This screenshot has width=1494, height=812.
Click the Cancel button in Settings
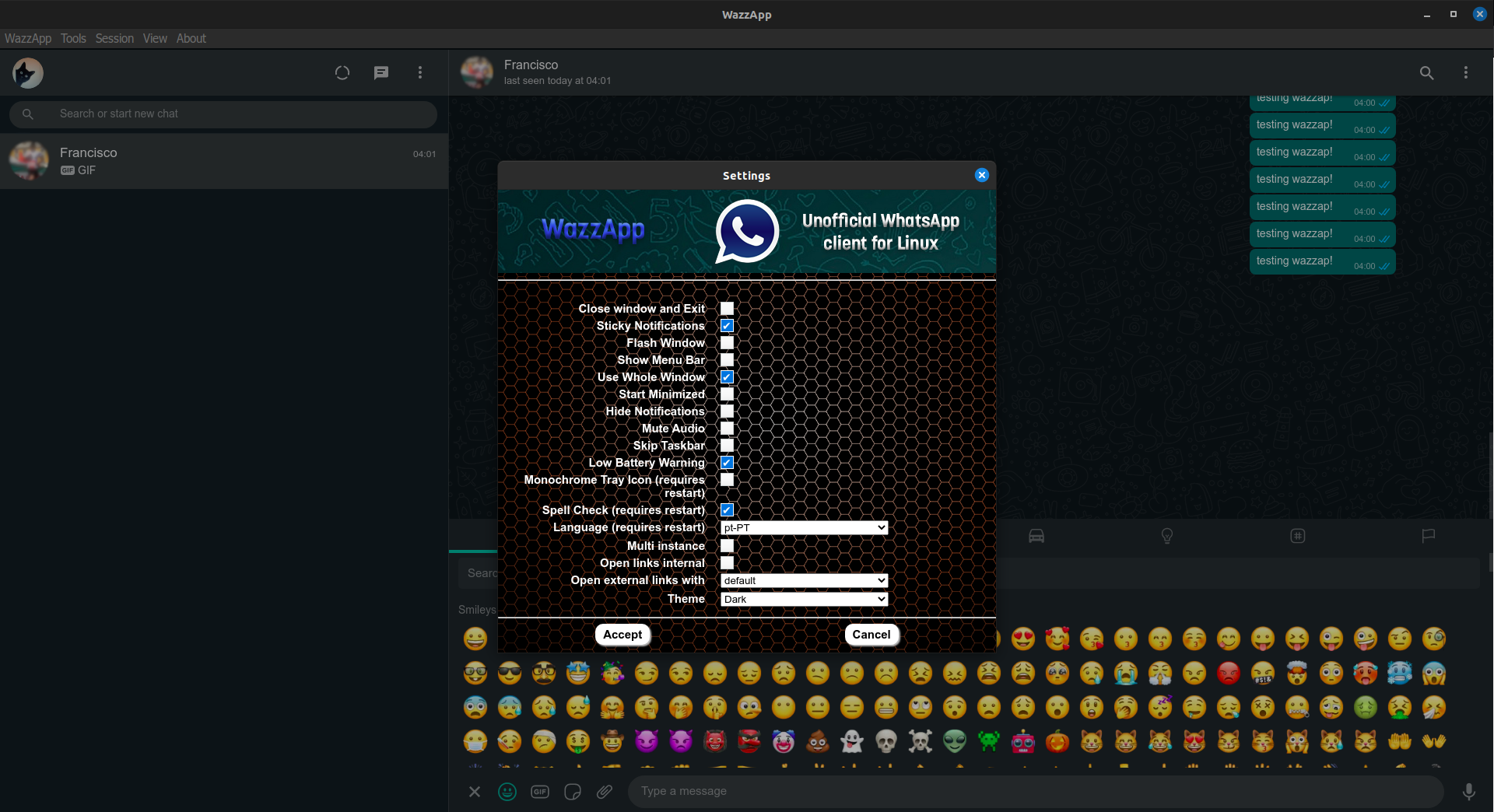click(x=871, y=635)
